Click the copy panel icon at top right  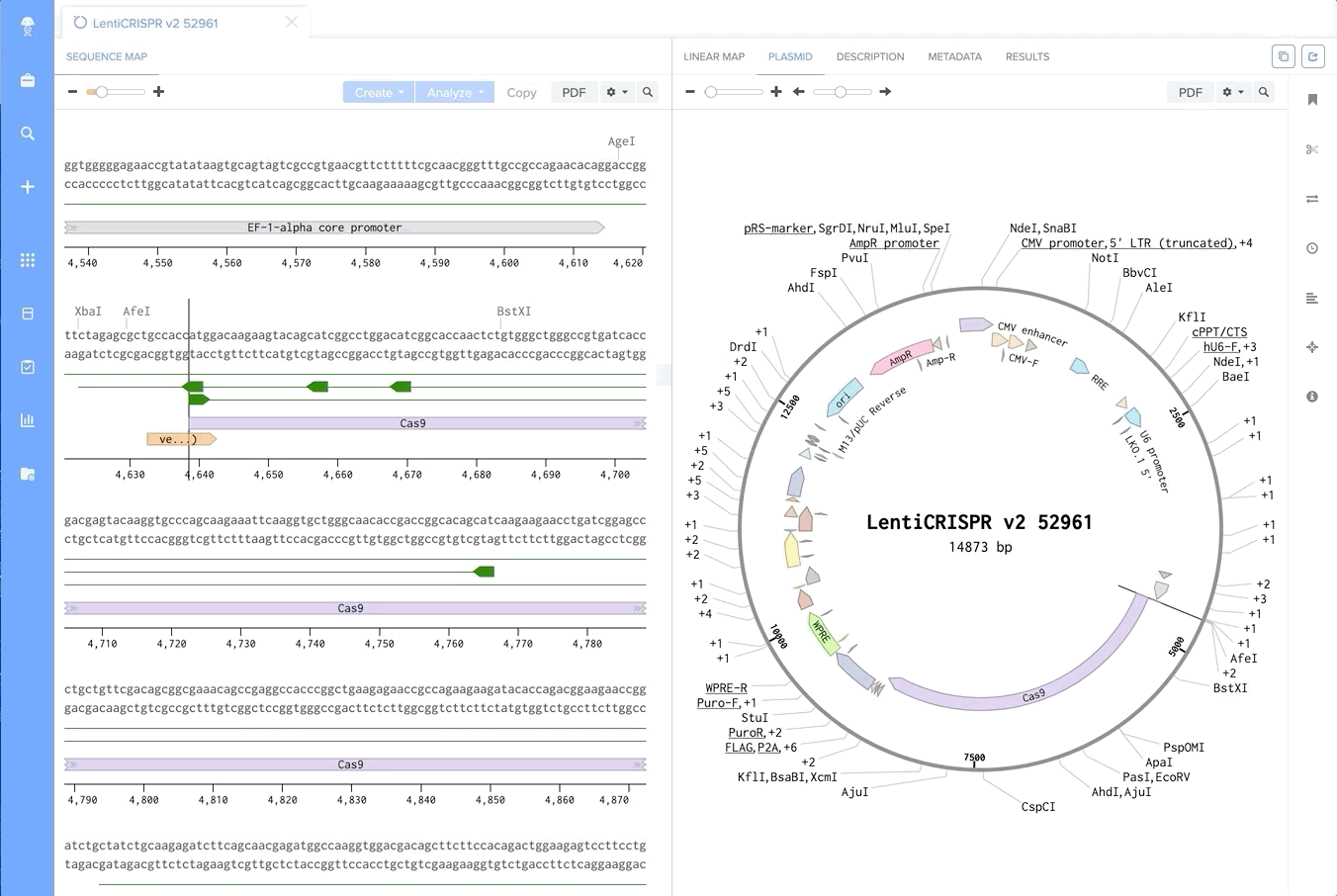[1284, 56]
